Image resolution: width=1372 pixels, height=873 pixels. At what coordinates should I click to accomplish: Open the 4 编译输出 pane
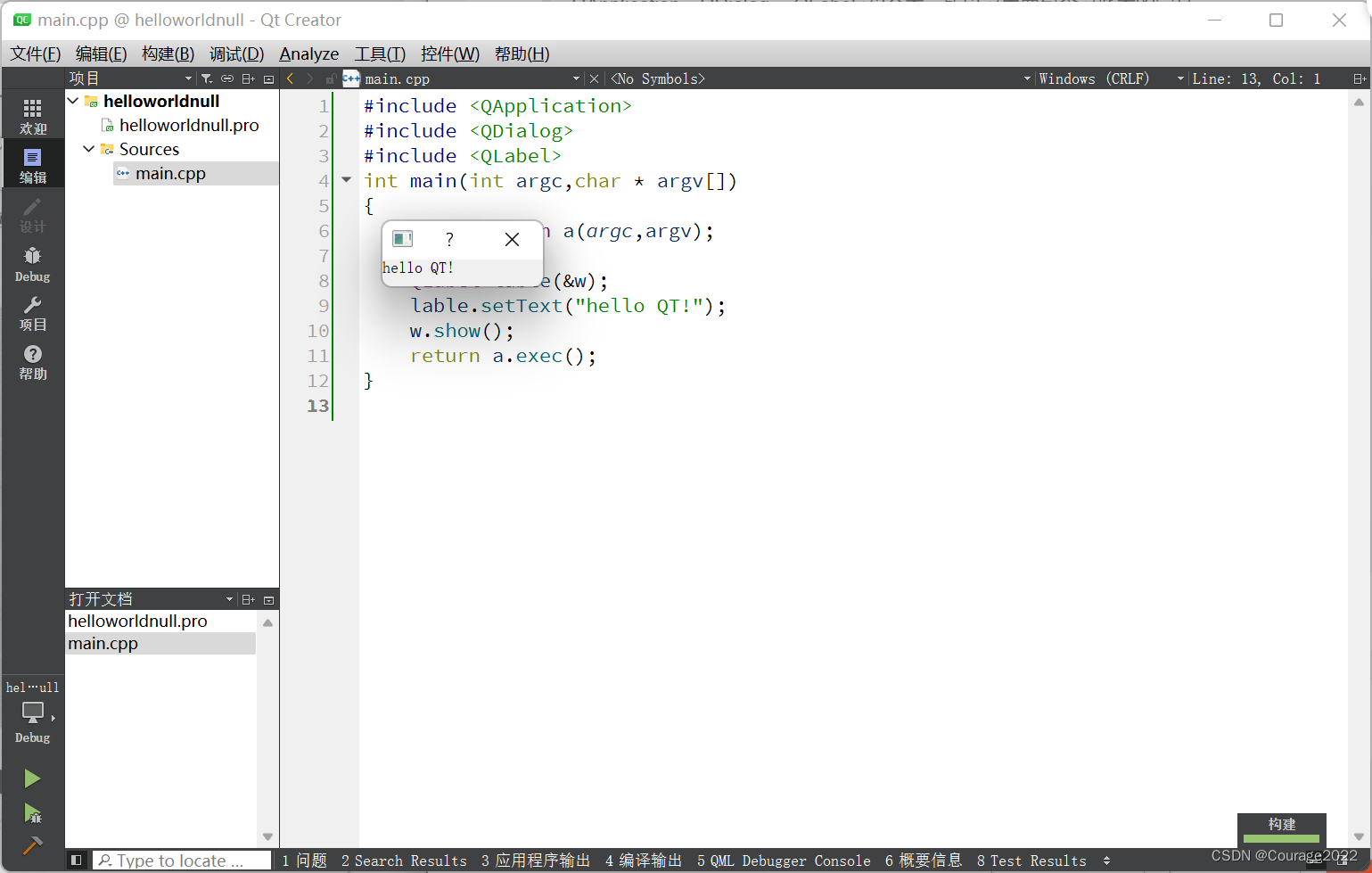click(644, 861)
